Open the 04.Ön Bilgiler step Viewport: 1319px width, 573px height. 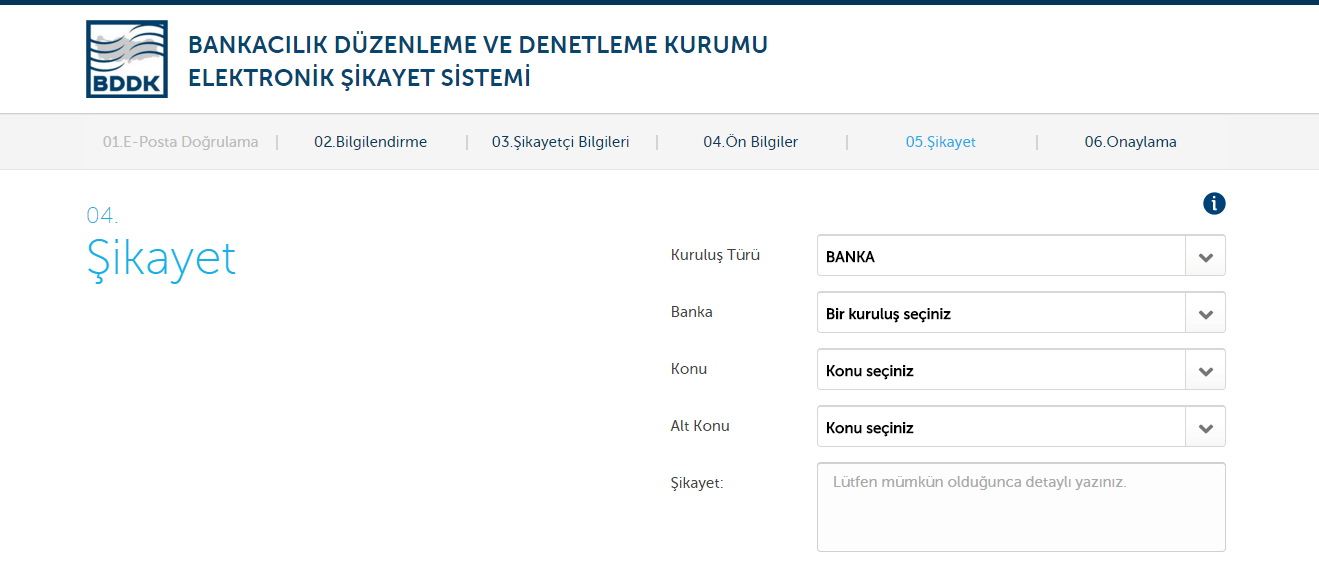click(750, 142)
